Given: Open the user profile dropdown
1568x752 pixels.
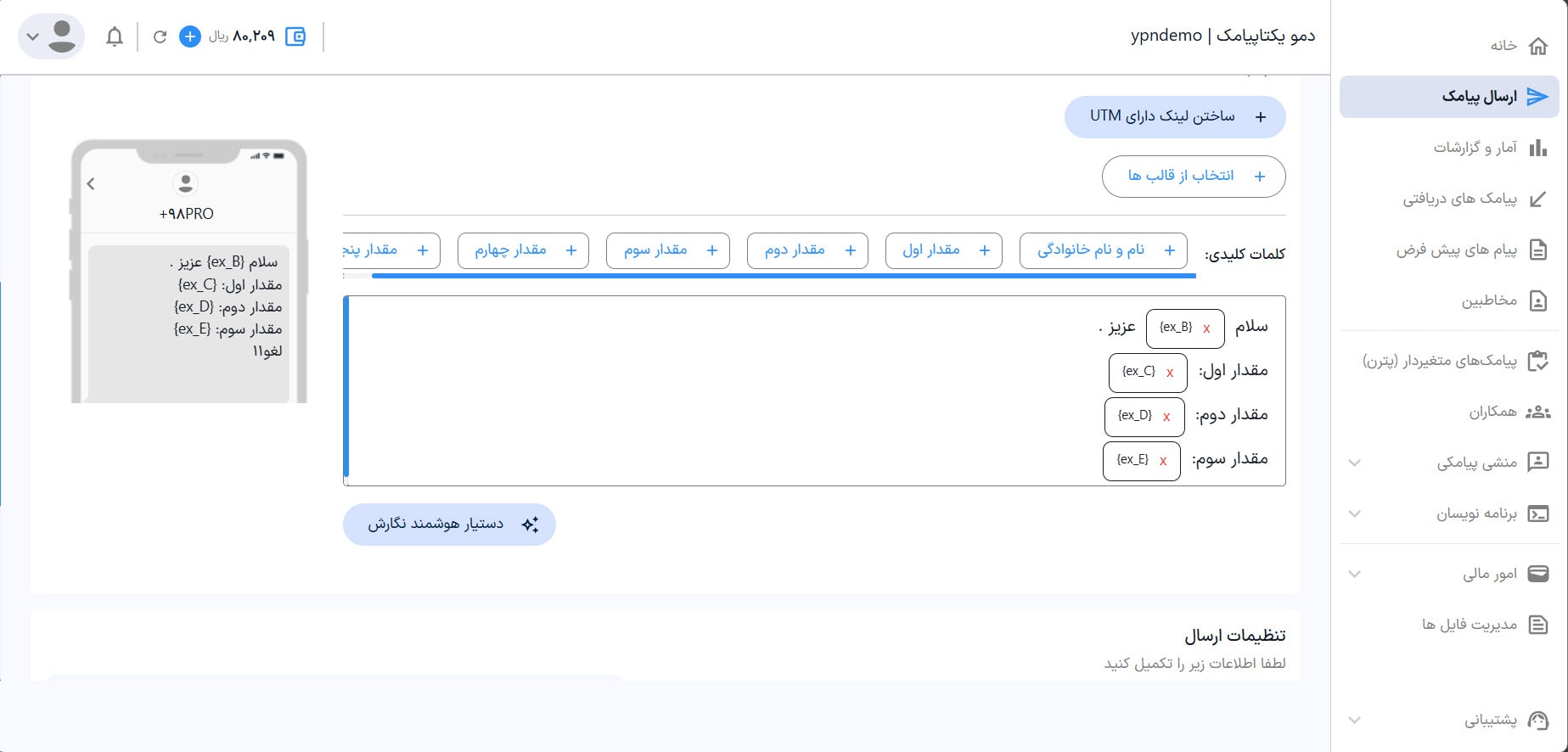Looking at the screenshot, I should [x=51, y=36].
